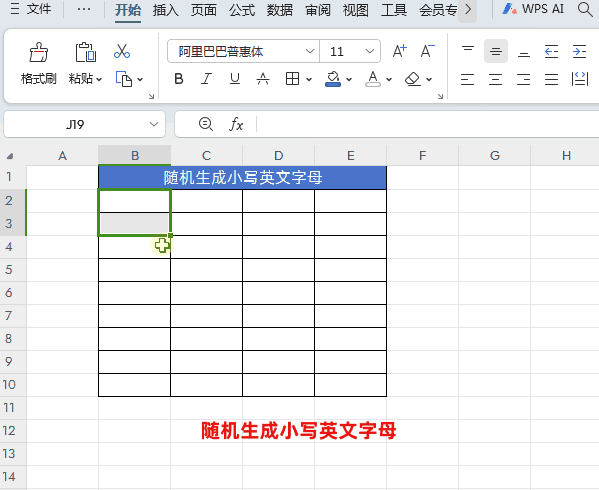599x490 pixels.
Task: Expand the fill color dropdown arrow
Action: click(x=349, y=79)
